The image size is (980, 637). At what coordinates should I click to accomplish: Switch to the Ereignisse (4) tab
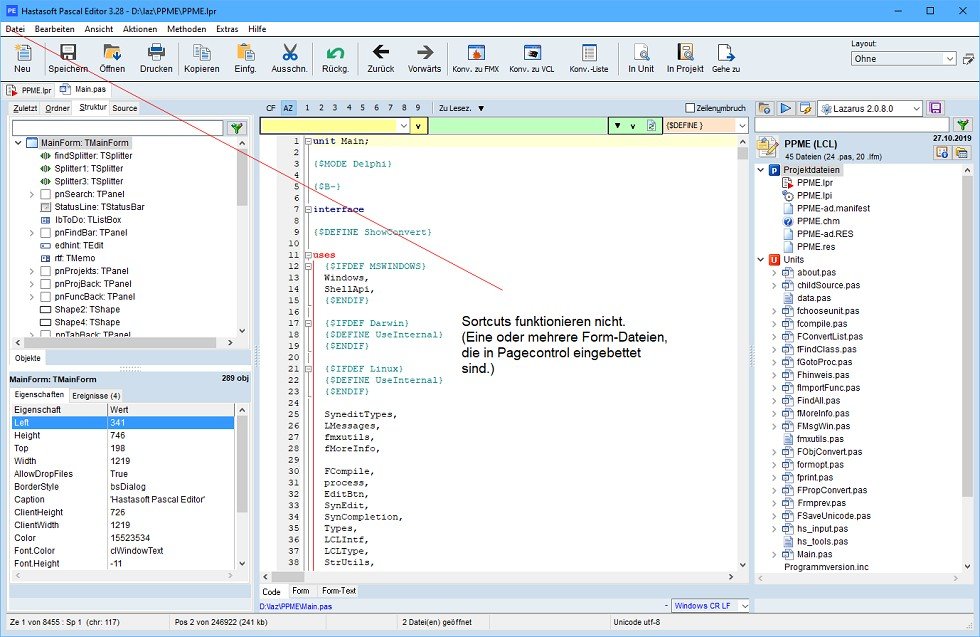tap(96, 396)
